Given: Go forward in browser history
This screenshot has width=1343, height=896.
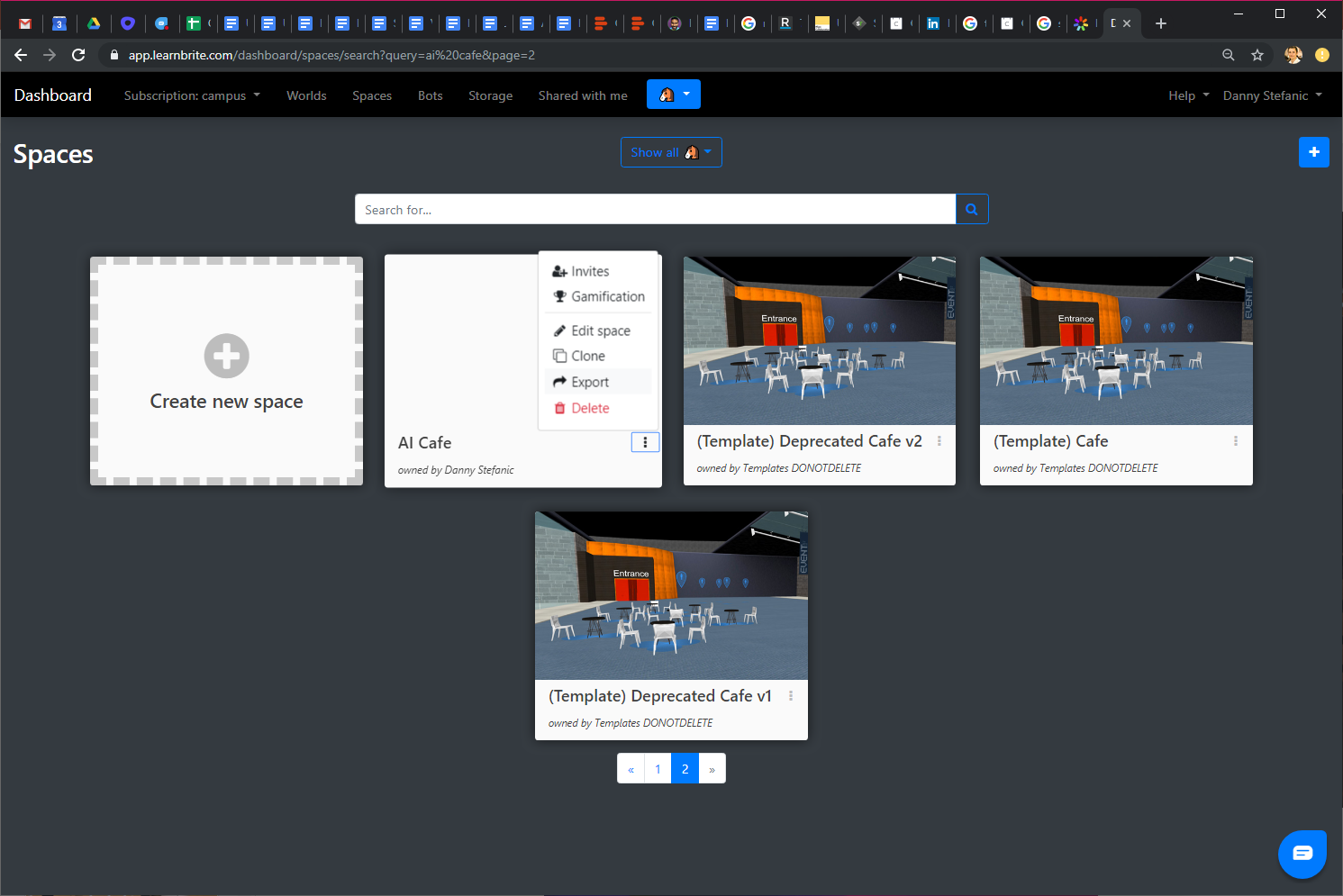Looking at the screenshot, I should (50, 55).
